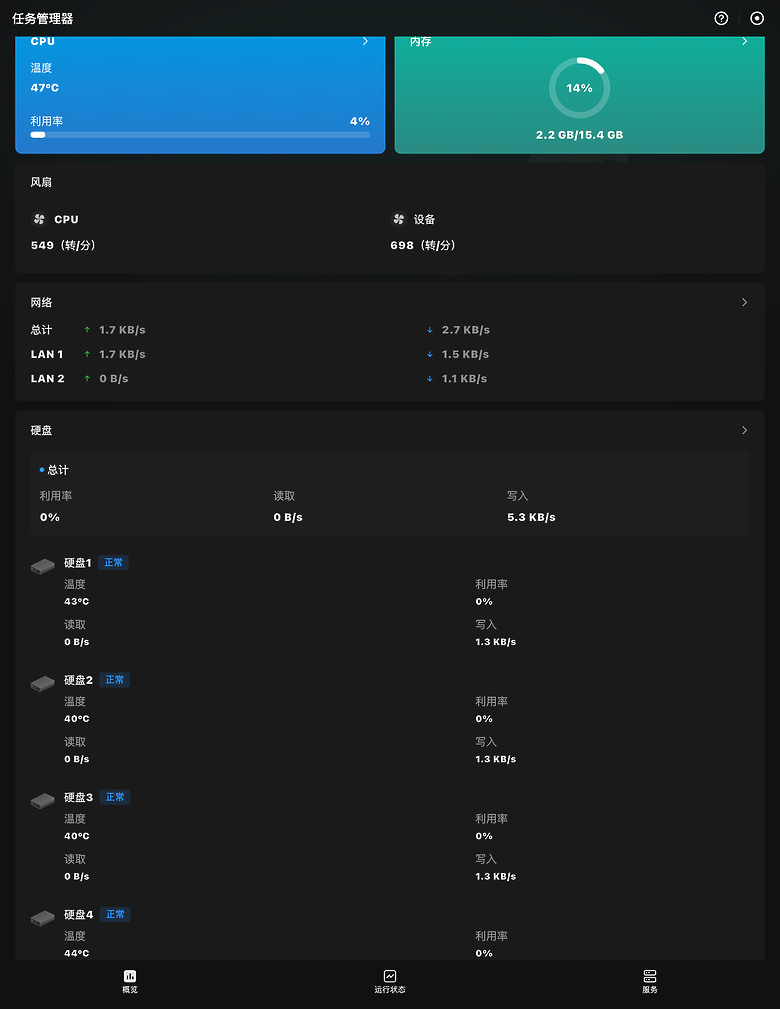Click the 正常 badge of 硬盘3
This screenshot has width=780, height=1009.
pyautogui.click(x=115, y=797)
